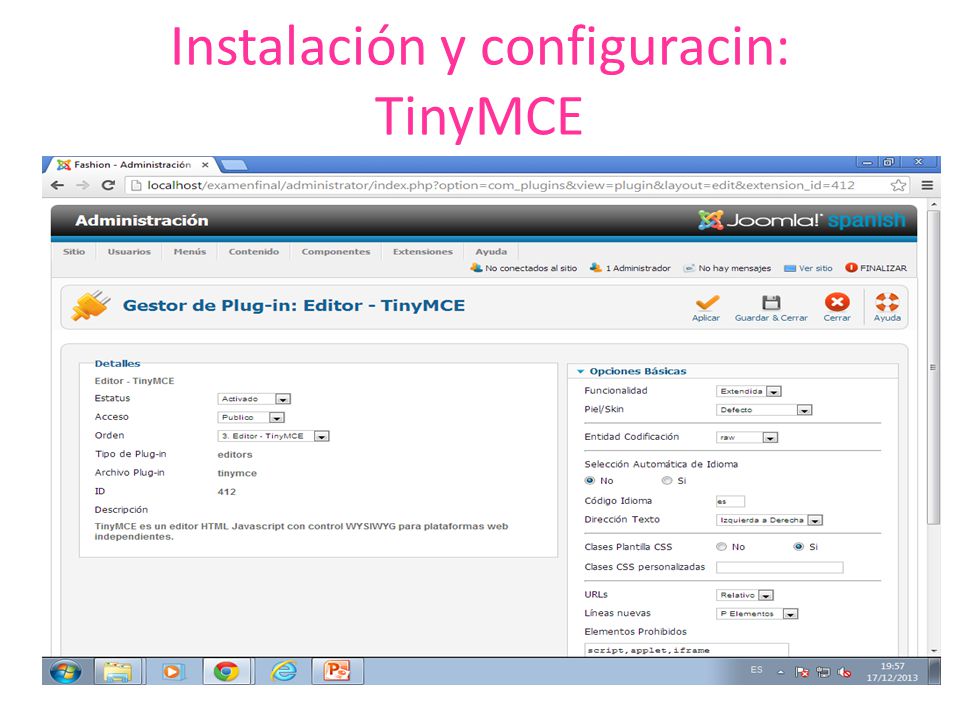This screenshot has height=720, width=960.
Task: Select No for Clases Plantilla CSS
Action: click(x=721, y=547)
